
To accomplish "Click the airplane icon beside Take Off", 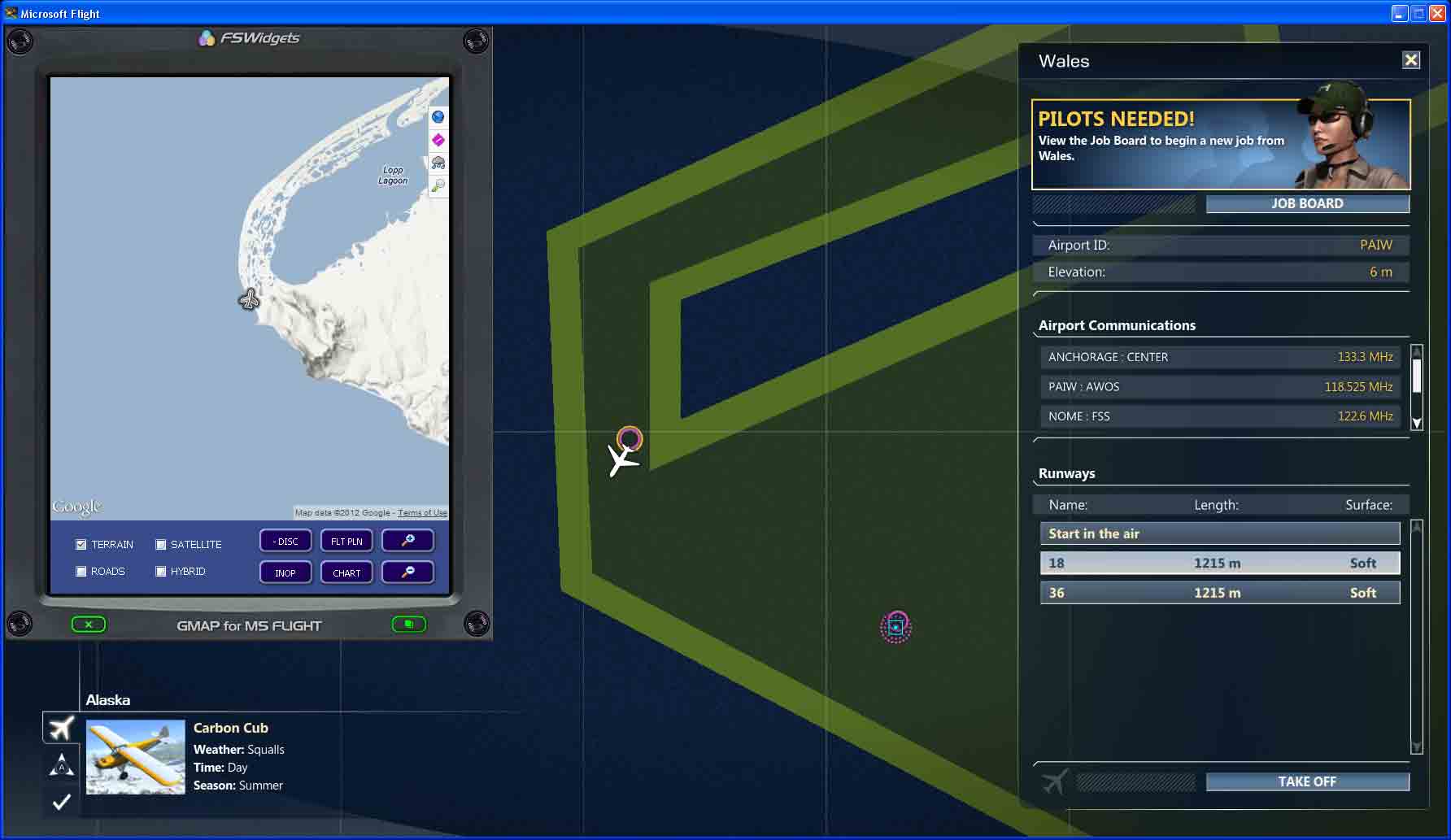I will point(1055,781).
